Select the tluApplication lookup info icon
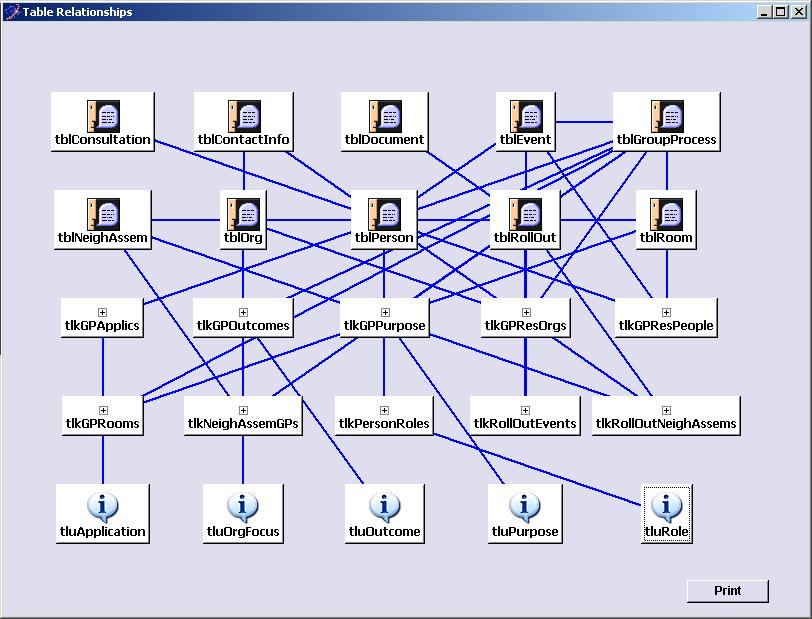Screen dimensions: 812x619 [102, 506]
